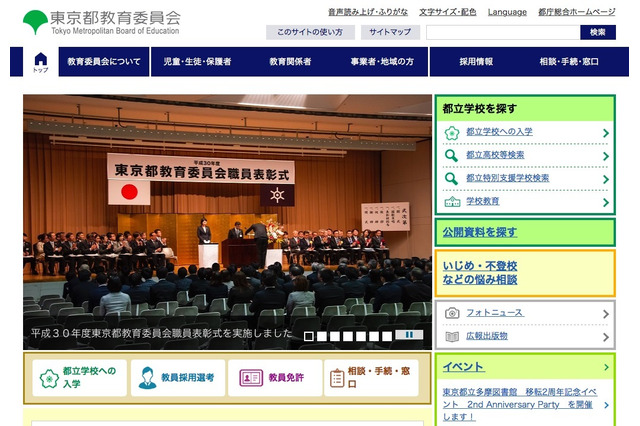Open 東京都立多摩図書館 2nd Anniversary Party link
The height and width of the screenshot is (426, 640).
[520, 404]
